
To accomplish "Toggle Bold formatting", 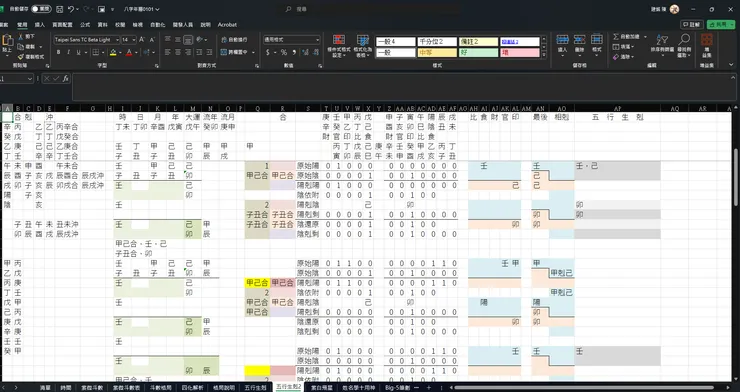I will click(59, 52).
